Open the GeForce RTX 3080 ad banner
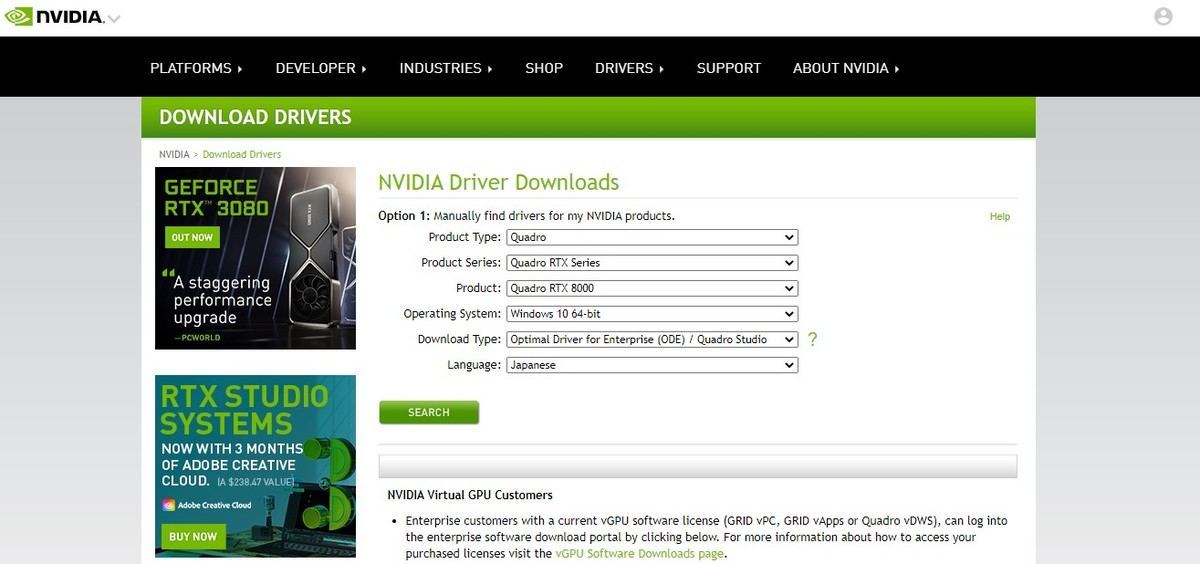Image resolution: width=1200 pixels, height=564 pixels. (255, 258)
